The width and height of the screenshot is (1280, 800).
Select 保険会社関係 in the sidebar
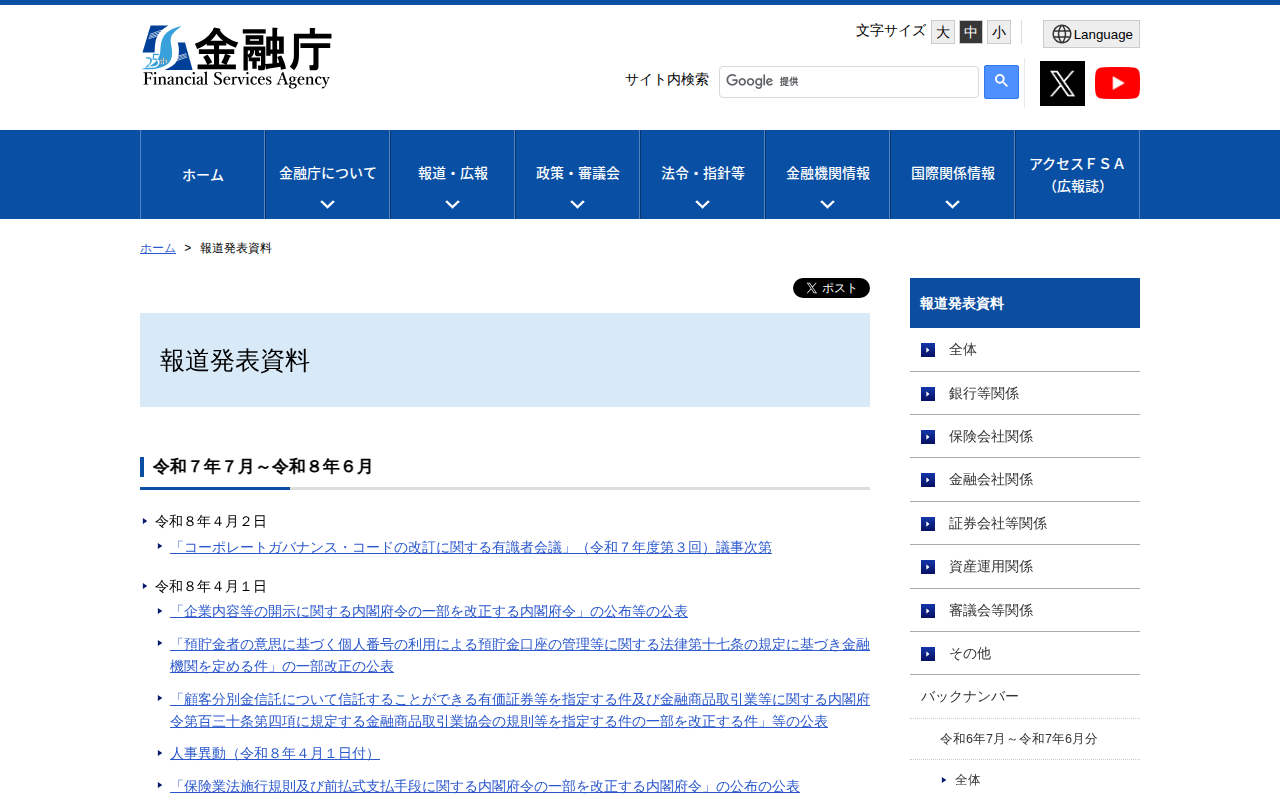tap(991, 437)
